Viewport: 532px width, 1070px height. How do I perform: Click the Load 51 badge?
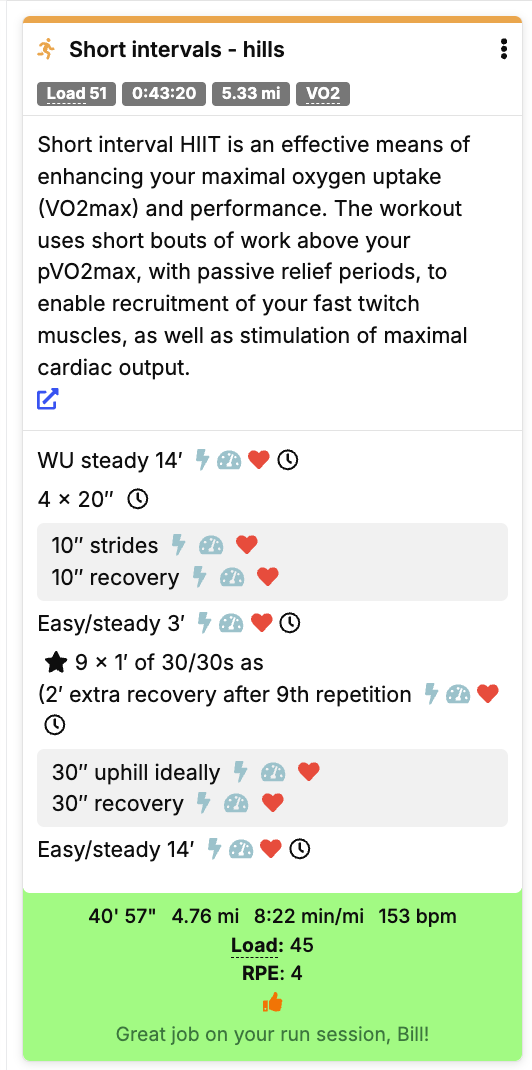[x=76, y=93]
